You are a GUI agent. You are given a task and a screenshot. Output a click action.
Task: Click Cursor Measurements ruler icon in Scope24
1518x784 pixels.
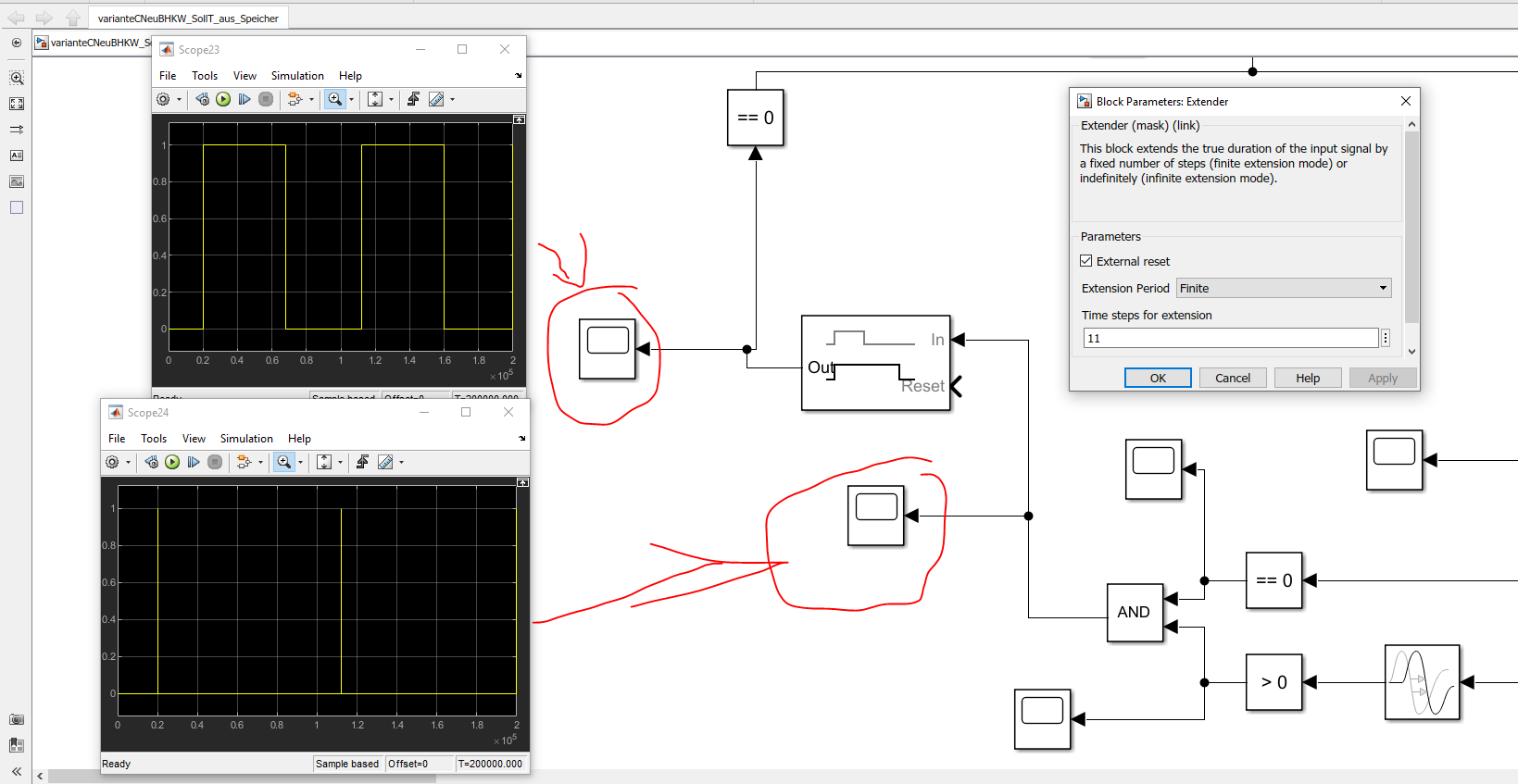tap(385, 462)
